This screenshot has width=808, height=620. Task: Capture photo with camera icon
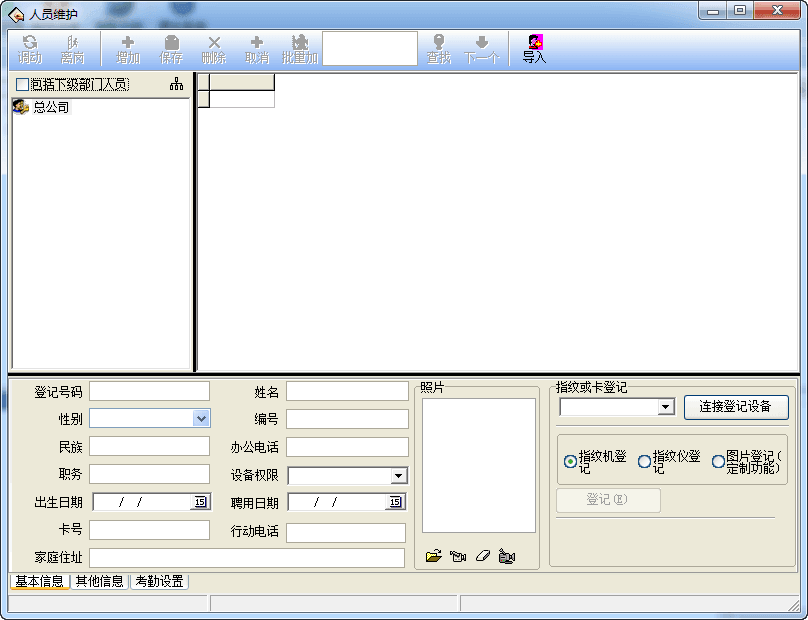tap(458, 556)
